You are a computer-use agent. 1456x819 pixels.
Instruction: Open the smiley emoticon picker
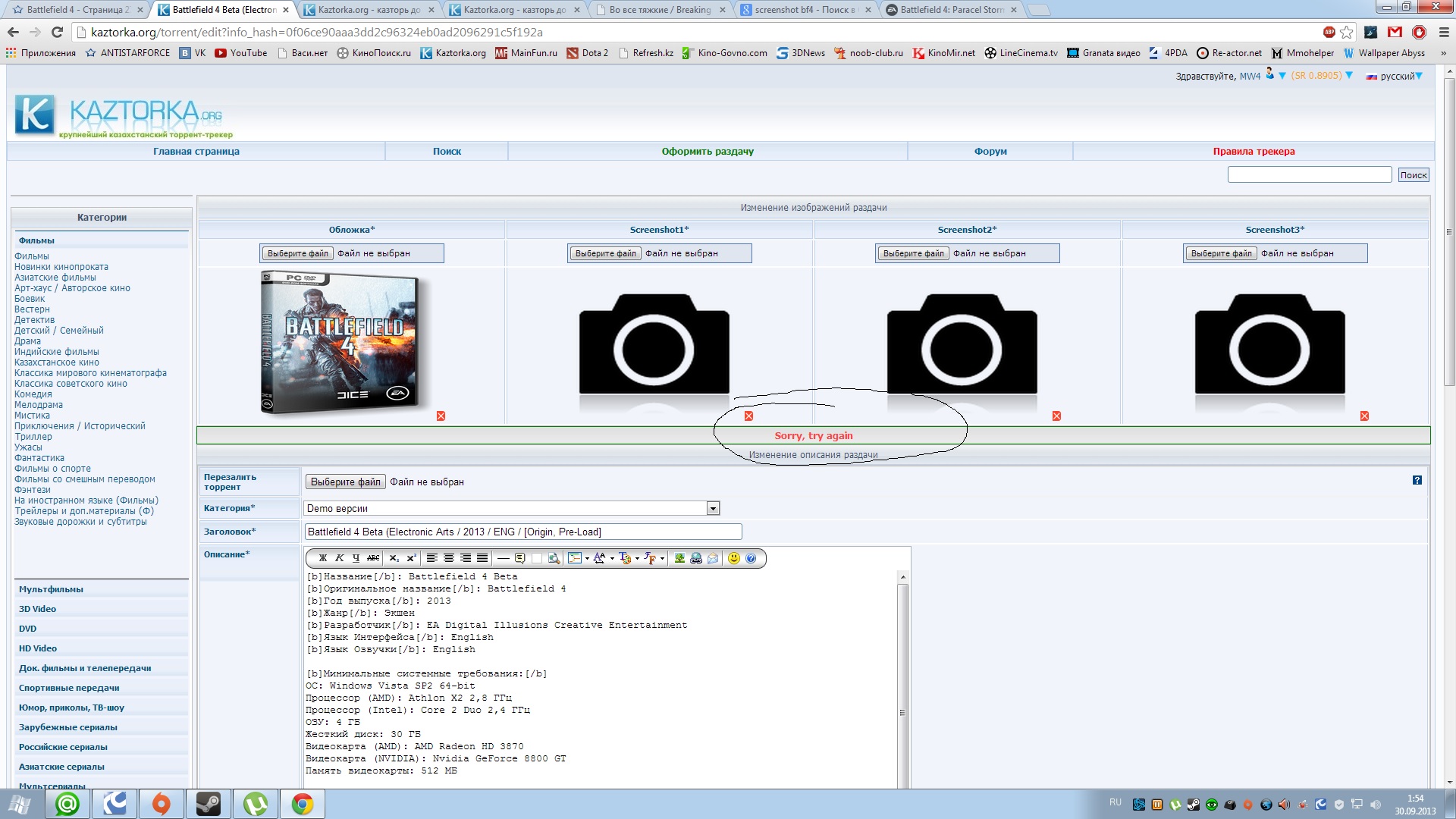733,558
